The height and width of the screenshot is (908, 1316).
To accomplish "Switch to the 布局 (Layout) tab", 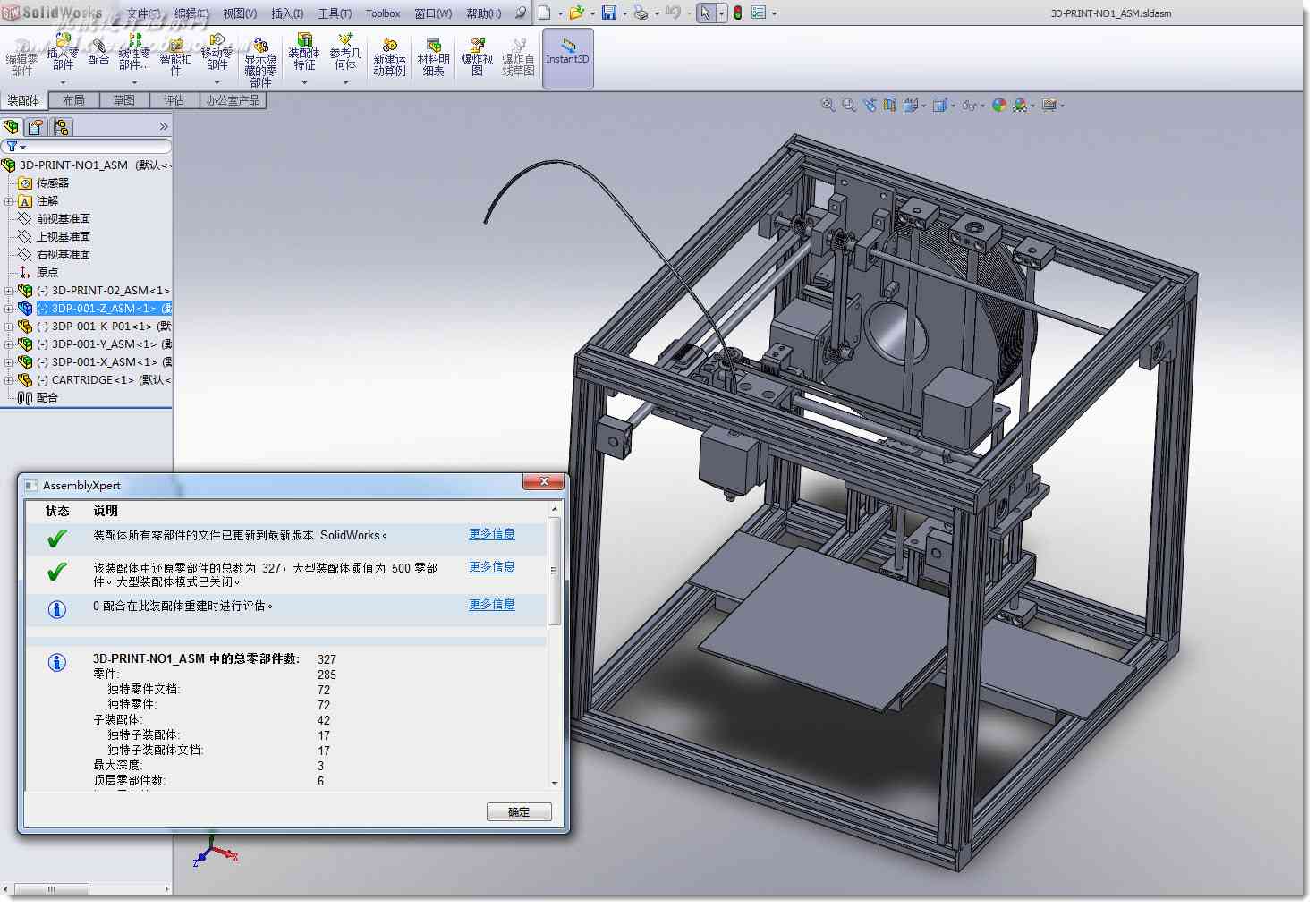I will 74,100.
